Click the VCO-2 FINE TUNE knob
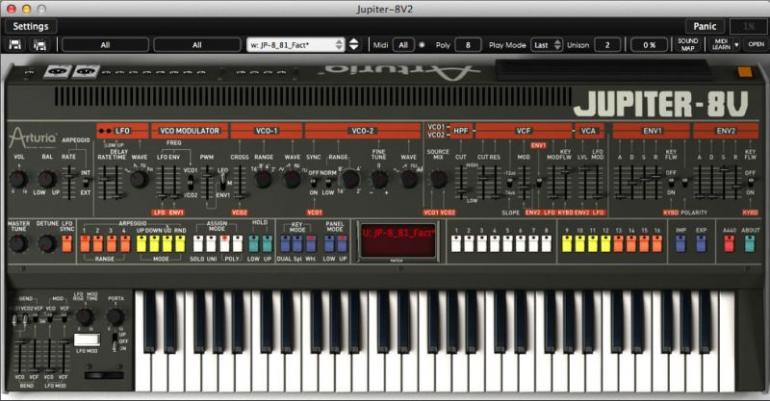 pos(379,180)
